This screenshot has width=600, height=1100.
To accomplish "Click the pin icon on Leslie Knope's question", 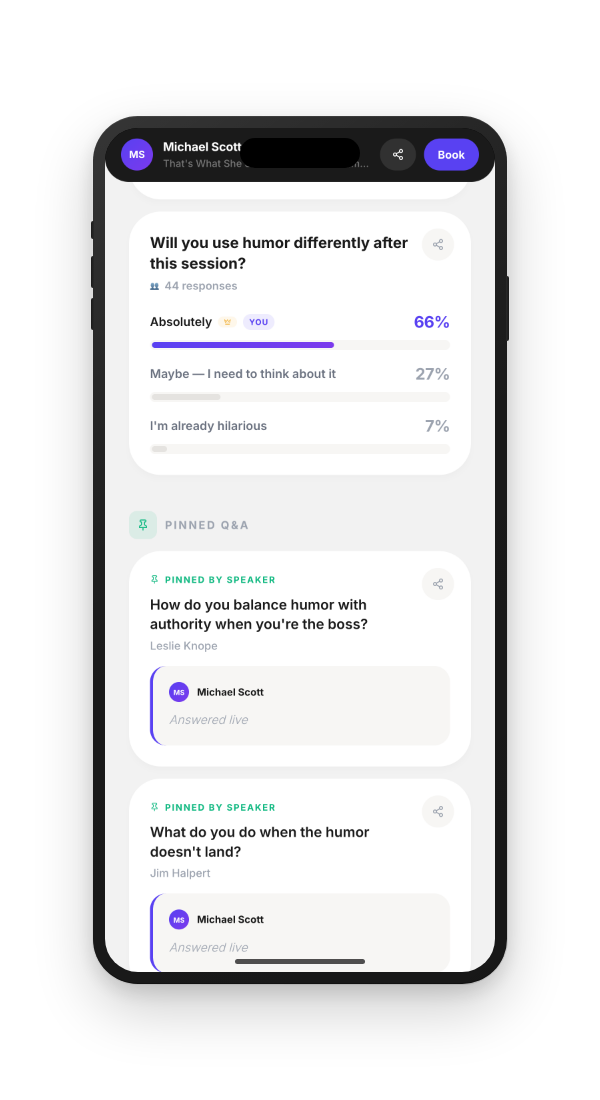I will 155,579.
